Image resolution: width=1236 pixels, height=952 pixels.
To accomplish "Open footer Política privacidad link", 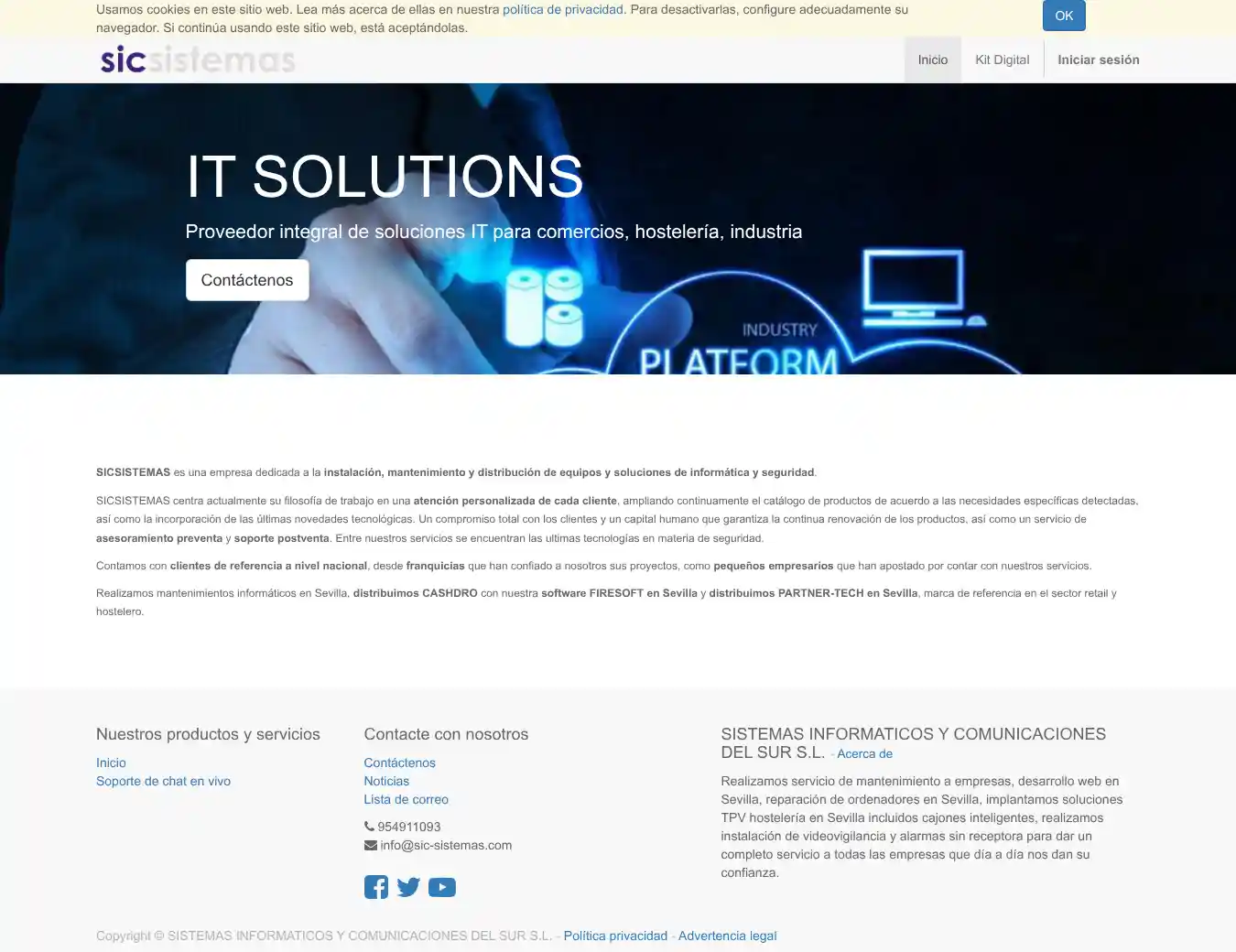I will pyautogui.click(x=615, y=936).
